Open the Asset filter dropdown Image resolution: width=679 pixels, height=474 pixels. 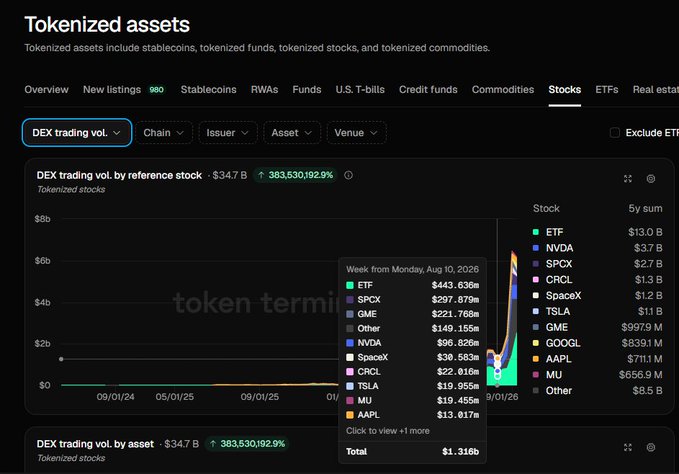[292, 132]
